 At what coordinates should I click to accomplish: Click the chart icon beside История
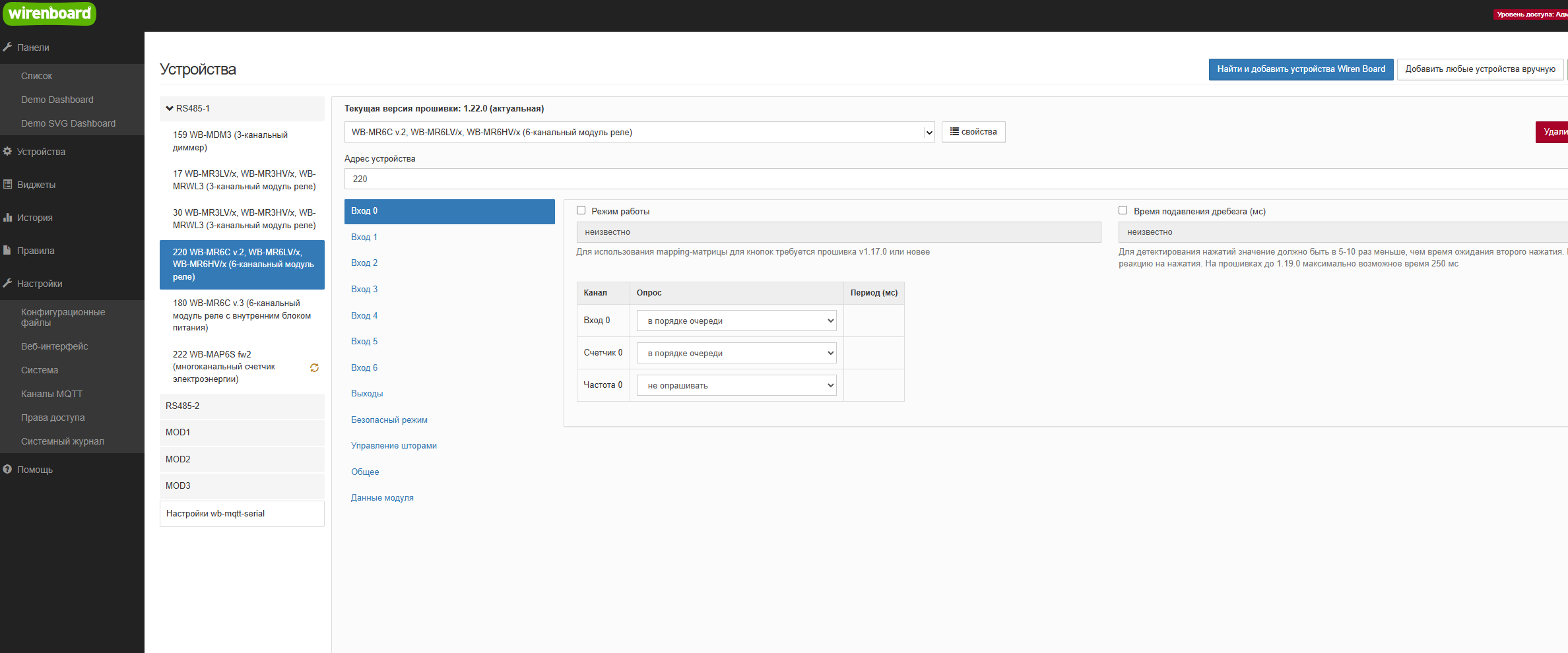pyautogui.click(x=7, y=217)
